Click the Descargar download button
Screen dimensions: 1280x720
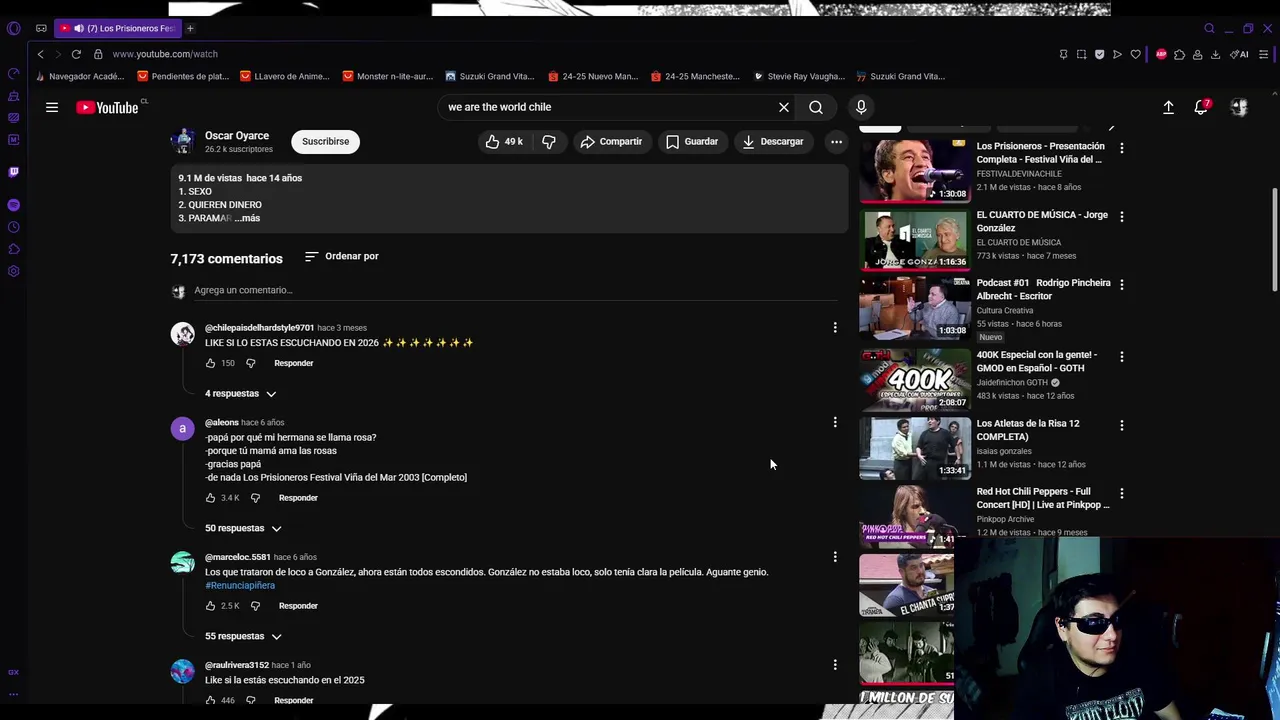coord(773,142)
